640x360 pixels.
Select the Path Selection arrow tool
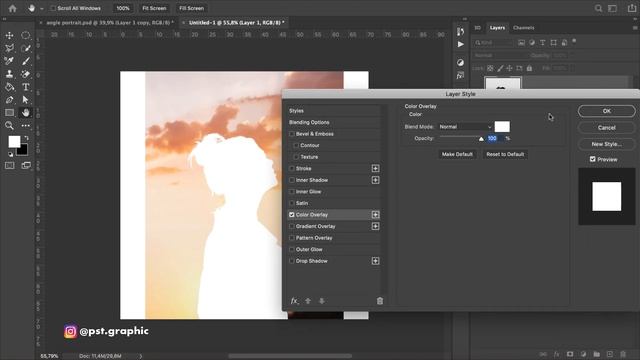tap(25, 100)
